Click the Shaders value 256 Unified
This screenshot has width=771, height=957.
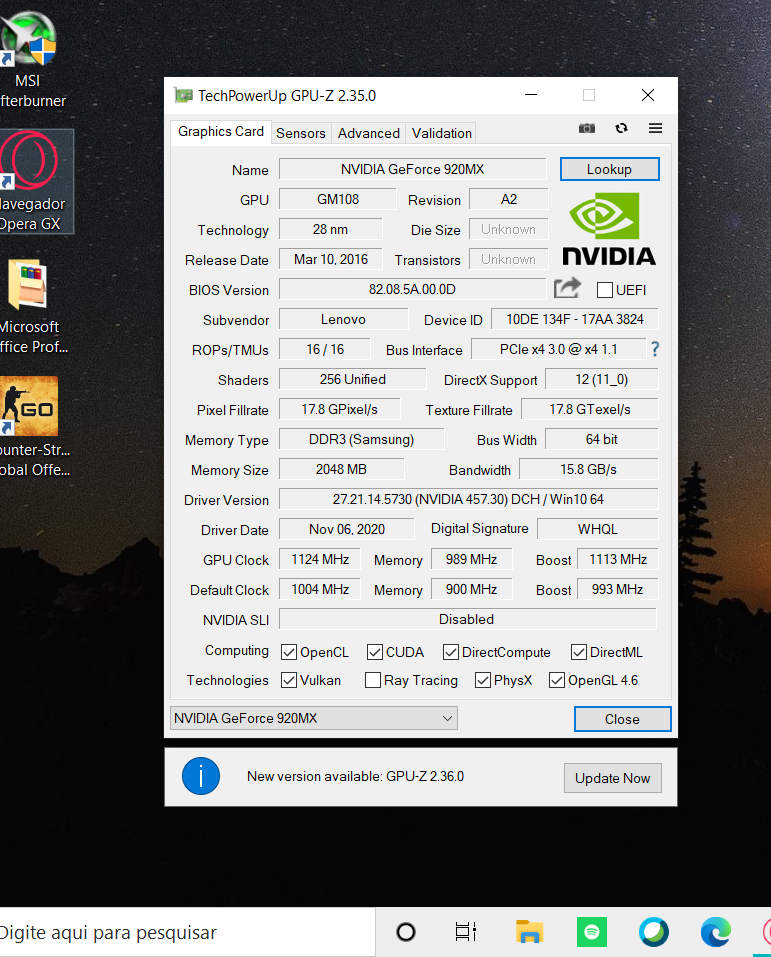[353, 379]
